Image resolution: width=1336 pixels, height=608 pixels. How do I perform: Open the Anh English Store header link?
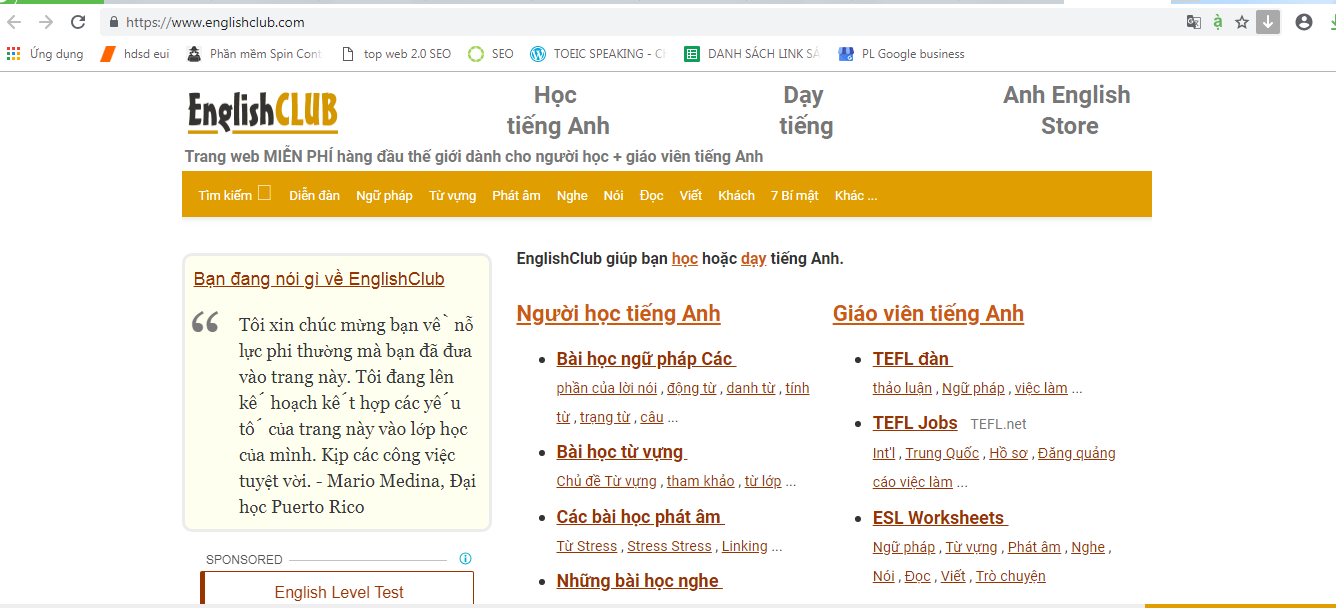coord(1067,110)
